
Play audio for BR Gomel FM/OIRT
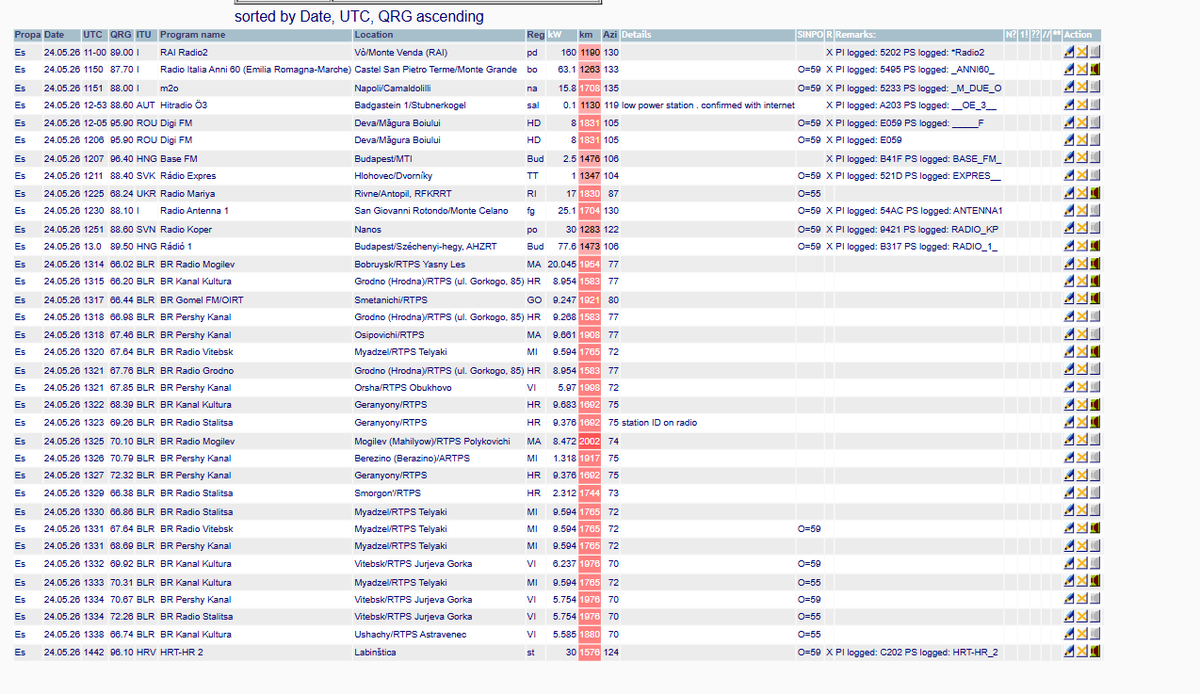coord(1095,299)
